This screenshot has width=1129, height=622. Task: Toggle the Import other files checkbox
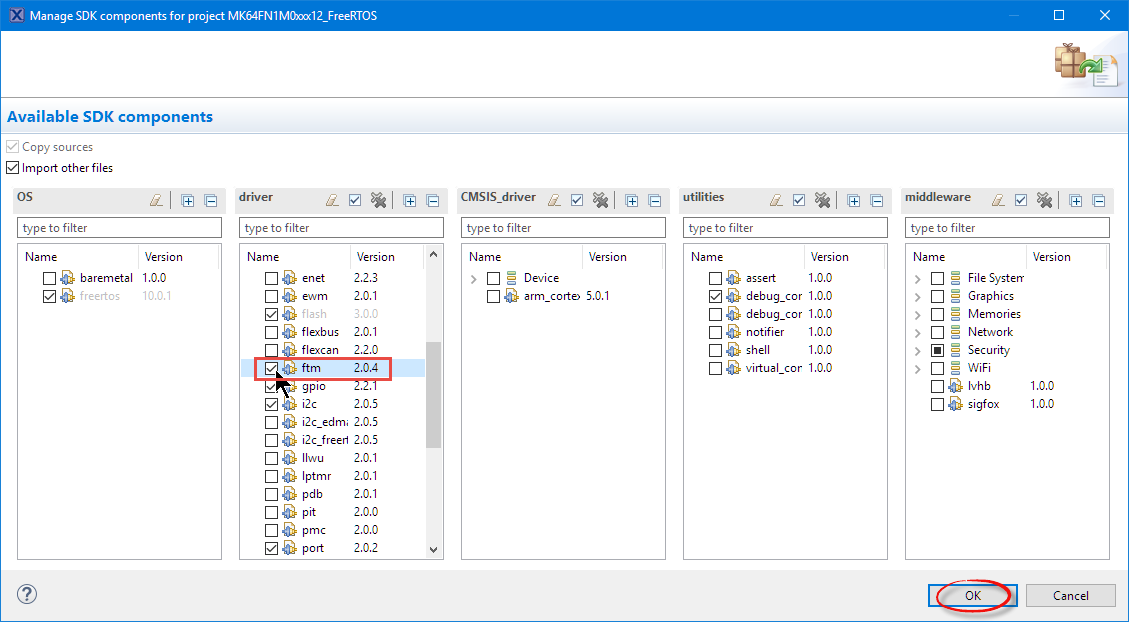(13, 168)
